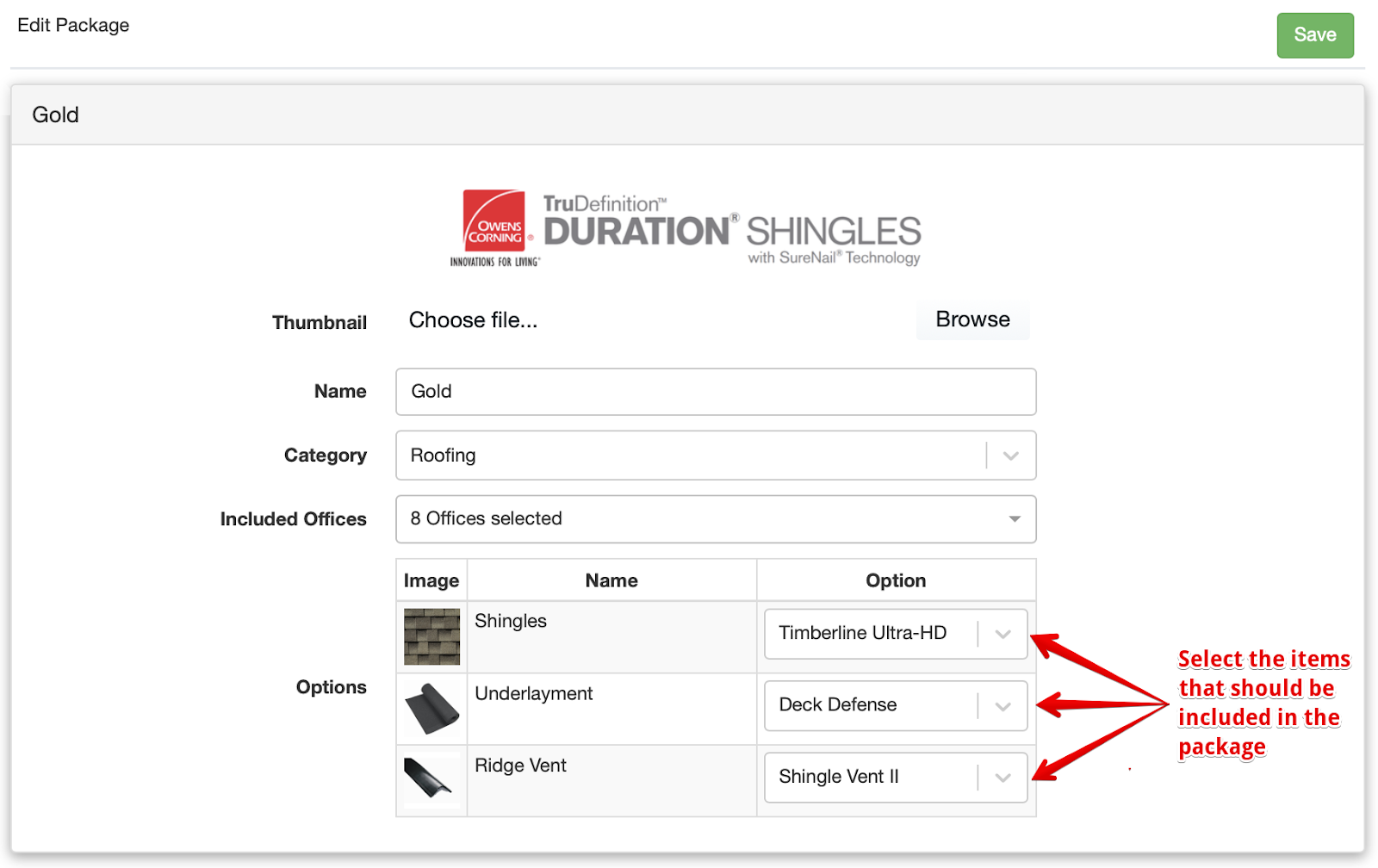Viewport: 1378px width, 868px height.
Task: Open the Category dropdown showing Roofing
Action: tap(716, 456)
